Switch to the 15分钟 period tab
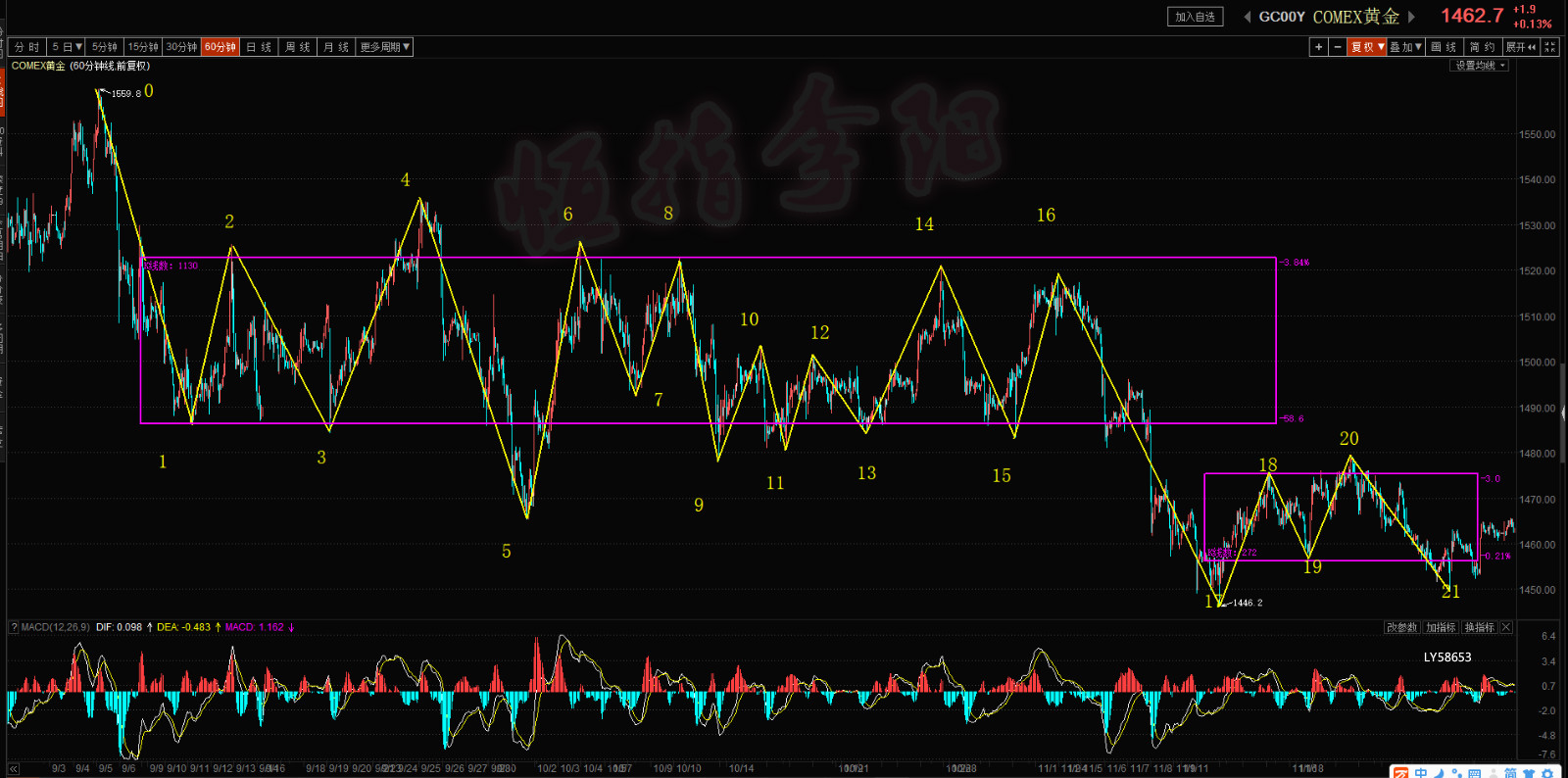The height and width of the screenshot is (778, 1568). click(x=142, y=47)
